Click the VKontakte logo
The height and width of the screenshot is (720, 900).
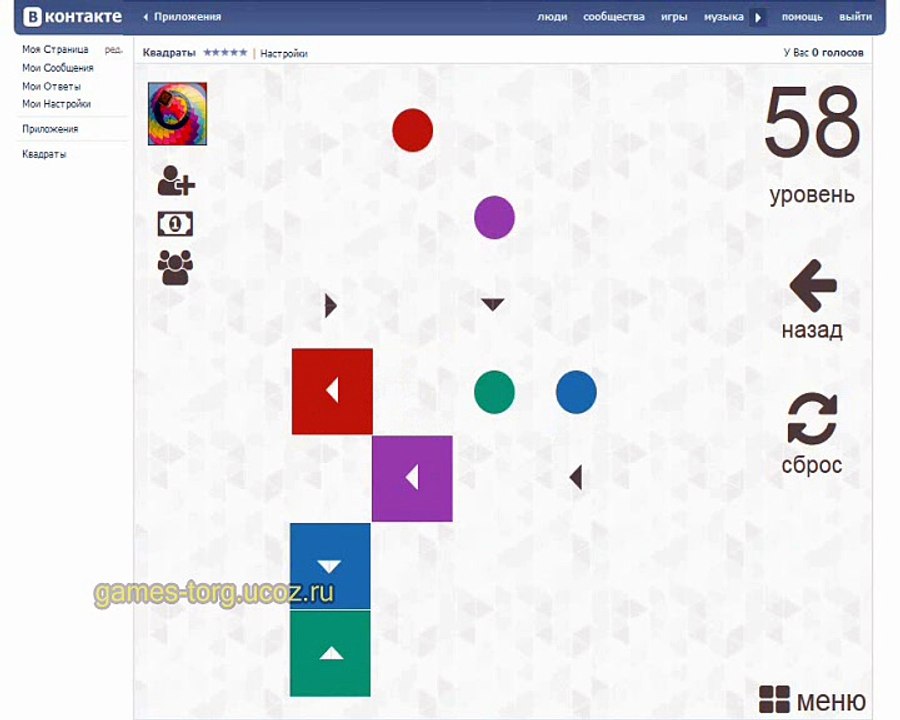(x=72, y=17)
